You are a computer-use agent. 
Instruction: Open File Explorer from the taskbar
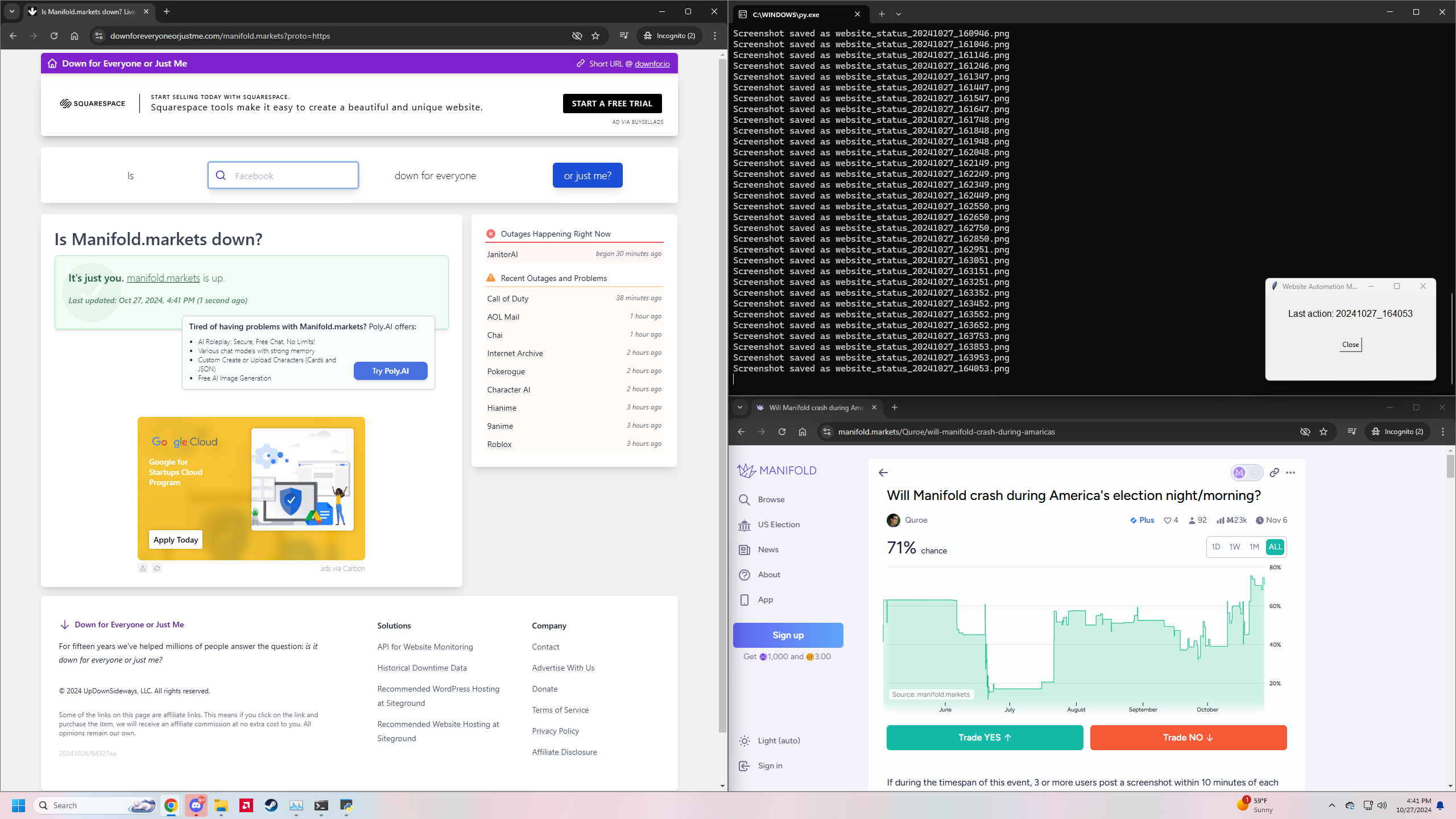pyautogui.click(x=221, y=805)
